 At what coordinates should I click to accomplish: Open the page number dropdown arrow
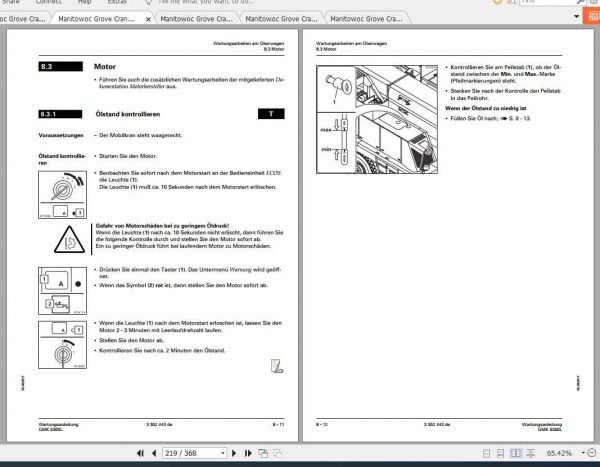pyautogui.click(x=223, y=453)
